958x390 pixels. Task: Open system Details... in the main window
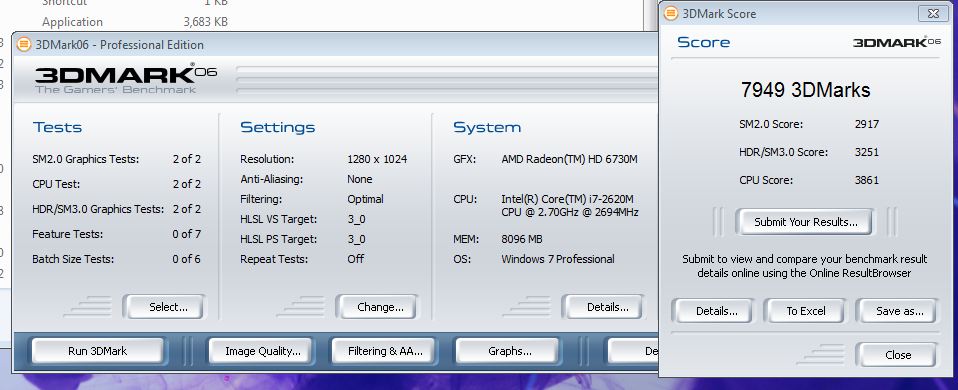(x=604, y=307)
